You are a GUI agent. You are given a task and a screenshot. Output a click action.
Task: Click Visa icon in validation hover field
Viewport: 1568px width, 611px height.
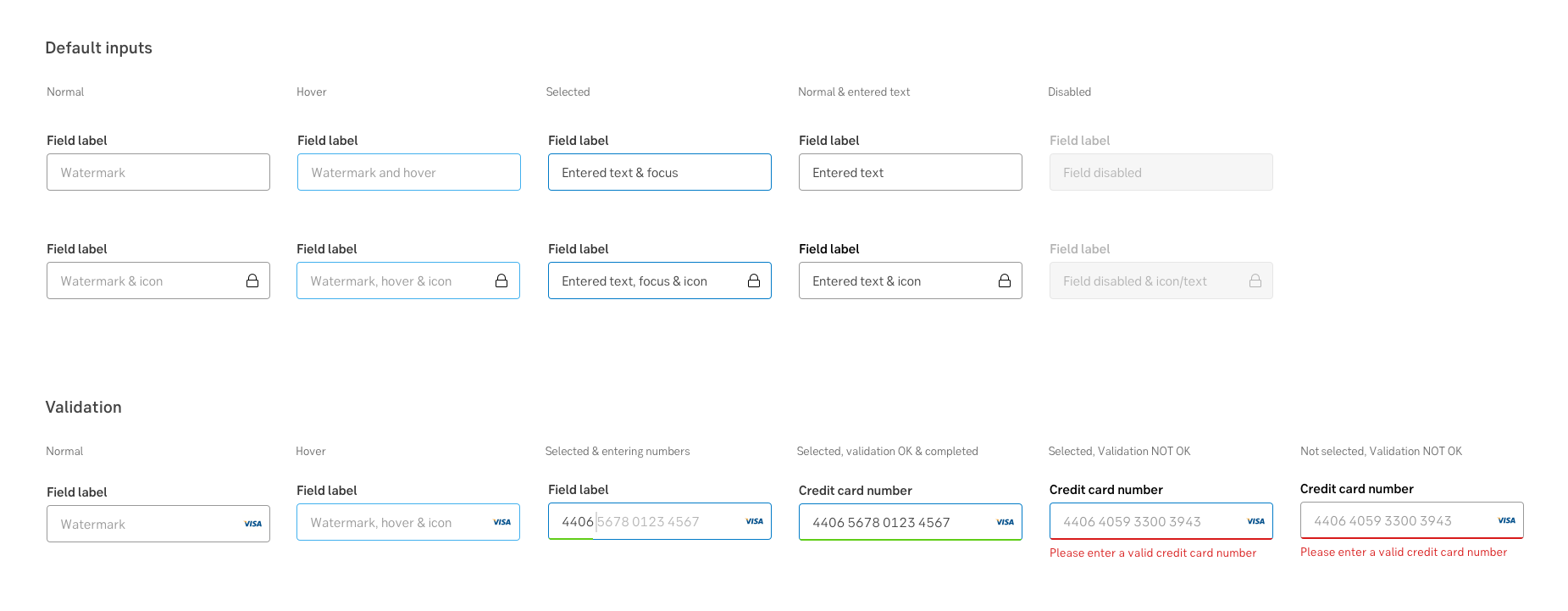[502, 522]
